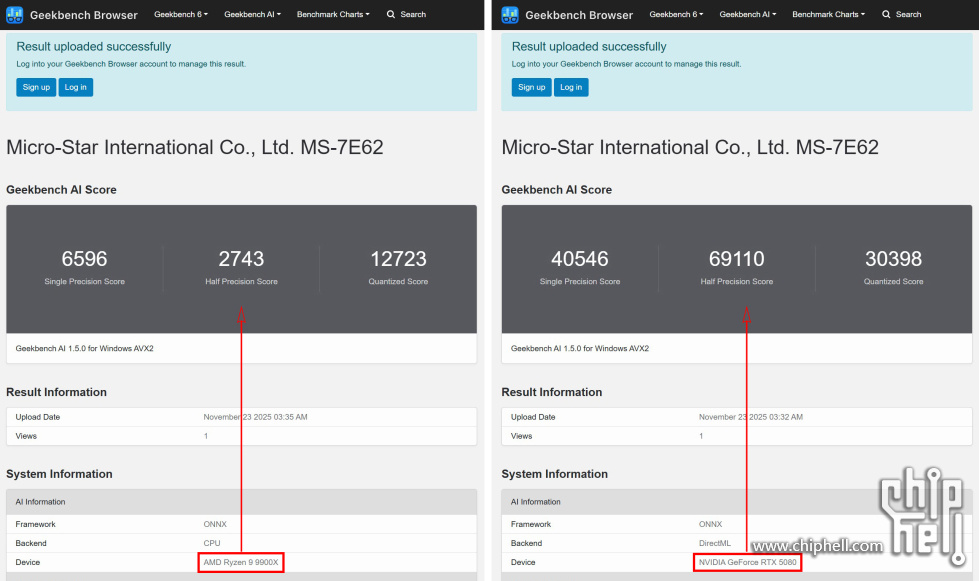Click Log in button on RTX 5080 page
979x581 pixels.
click(x=571, y=87)
